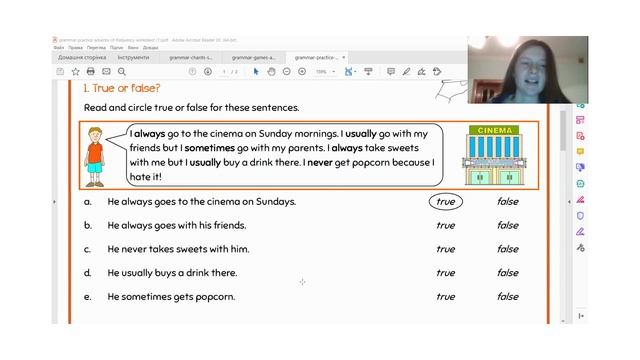
Task: Click the '1. True or false?' heading
Action: [x=122, y=88]
